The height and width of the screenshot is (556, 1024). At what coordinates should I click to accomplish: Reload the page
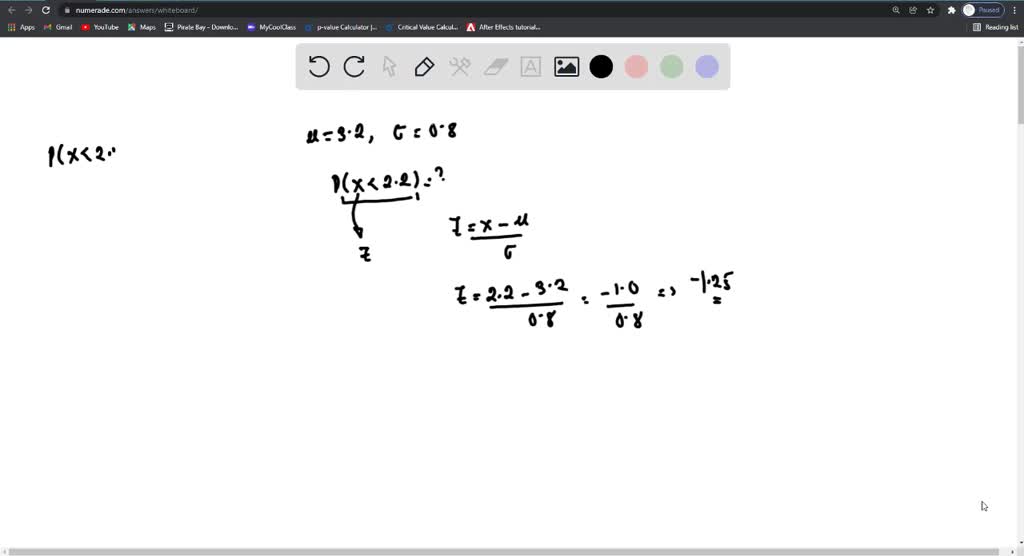(x=46, y=10)
